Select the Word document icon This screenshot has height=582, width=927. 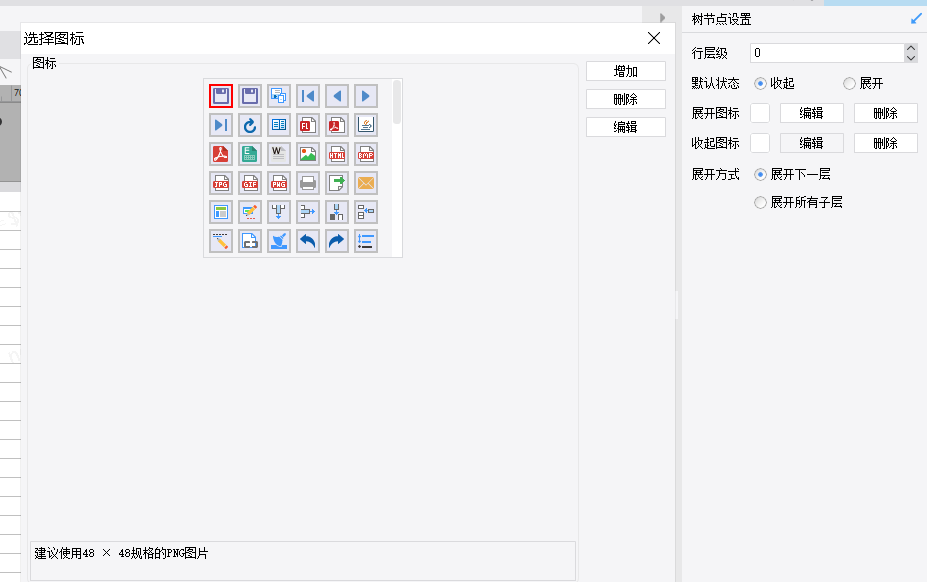pyautogui.click(x=278, y=154)
